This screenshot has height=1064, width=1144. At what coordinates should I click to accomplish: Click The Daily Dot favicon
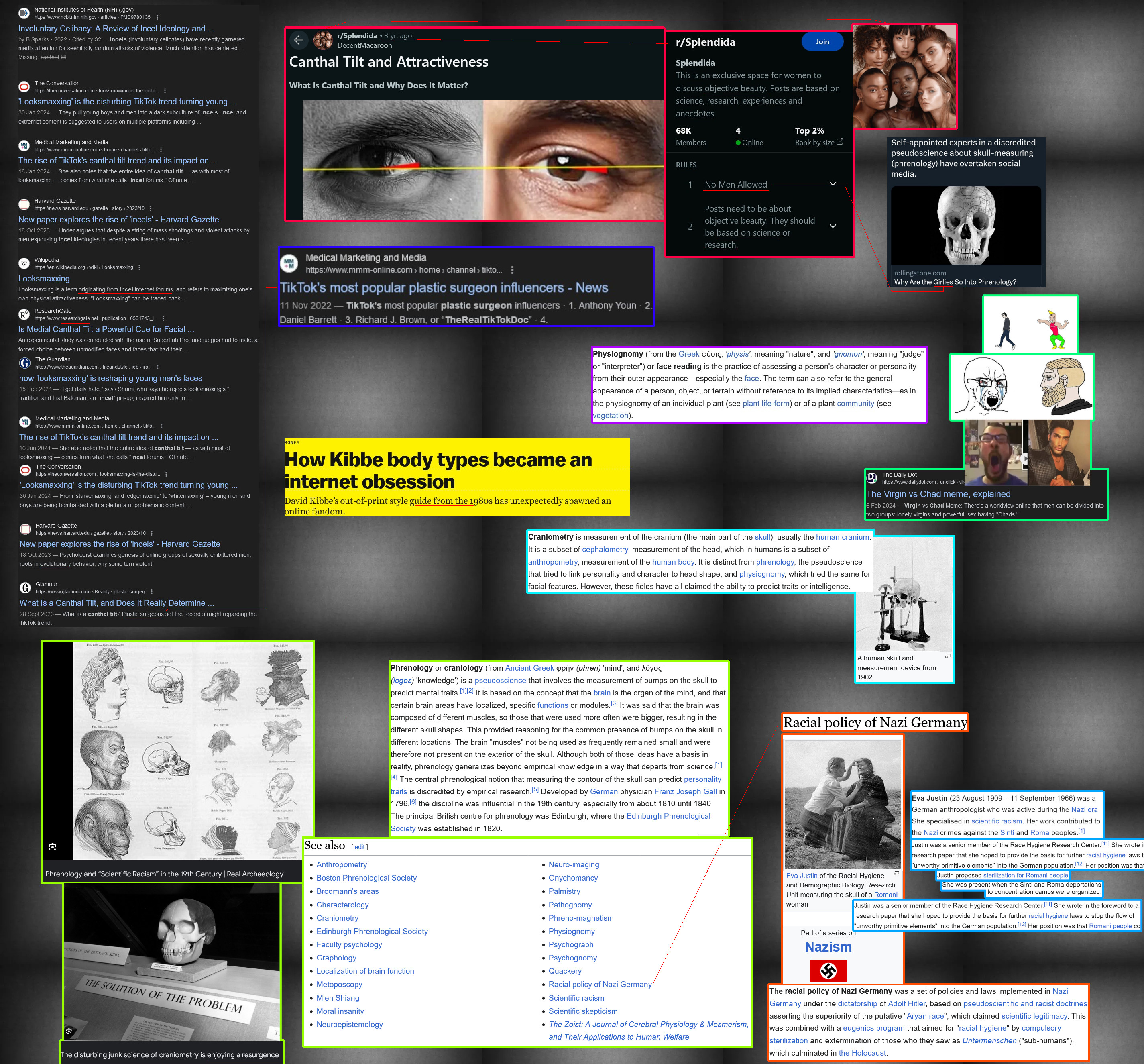point(872,478)
